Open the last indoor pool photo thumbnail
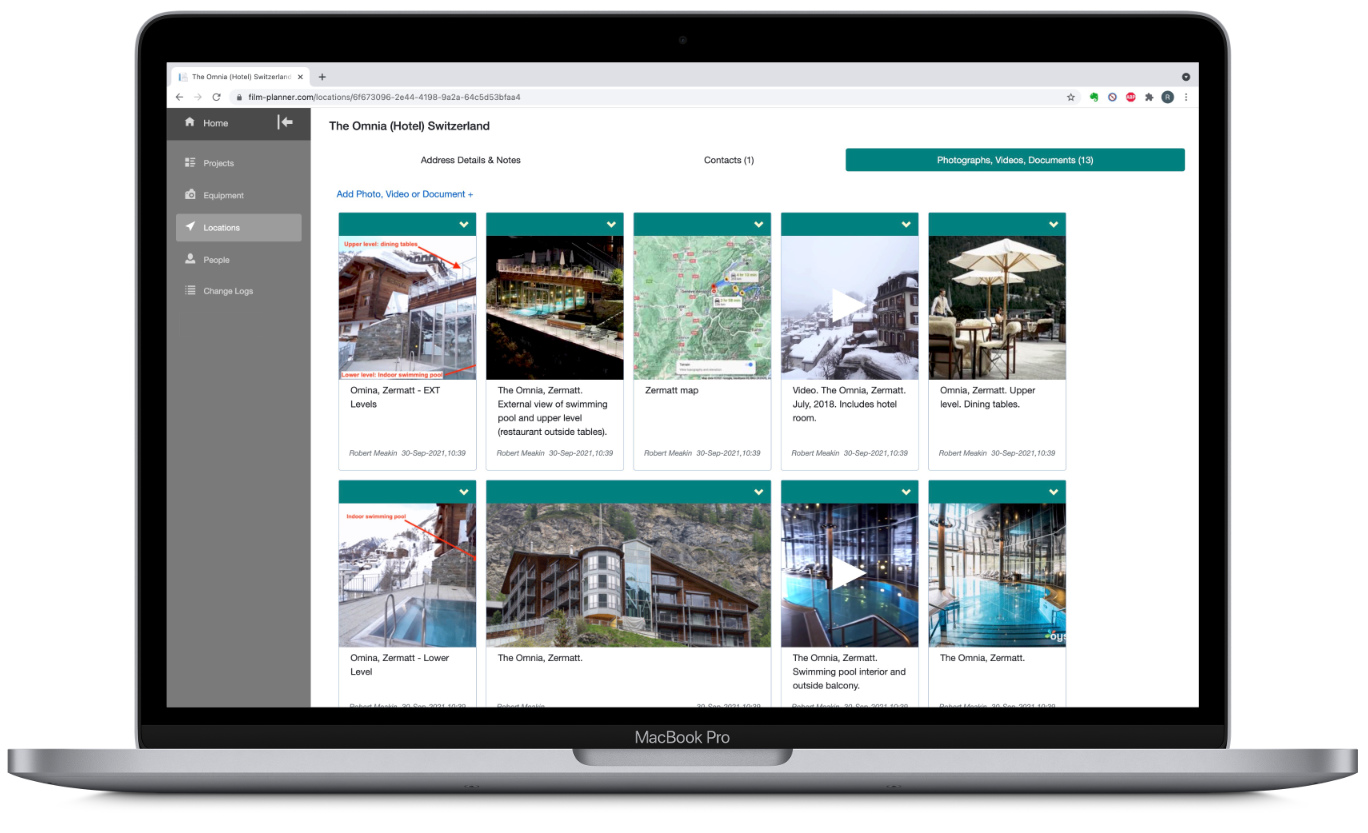1368x833 pixels. pyautogui.click(x=997, y=575)
